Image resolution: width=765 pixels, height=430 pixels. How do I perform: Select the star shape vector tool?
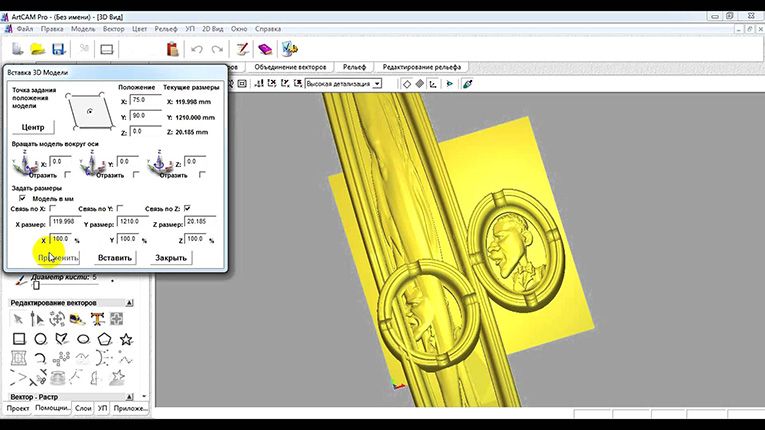click(126, 339)
